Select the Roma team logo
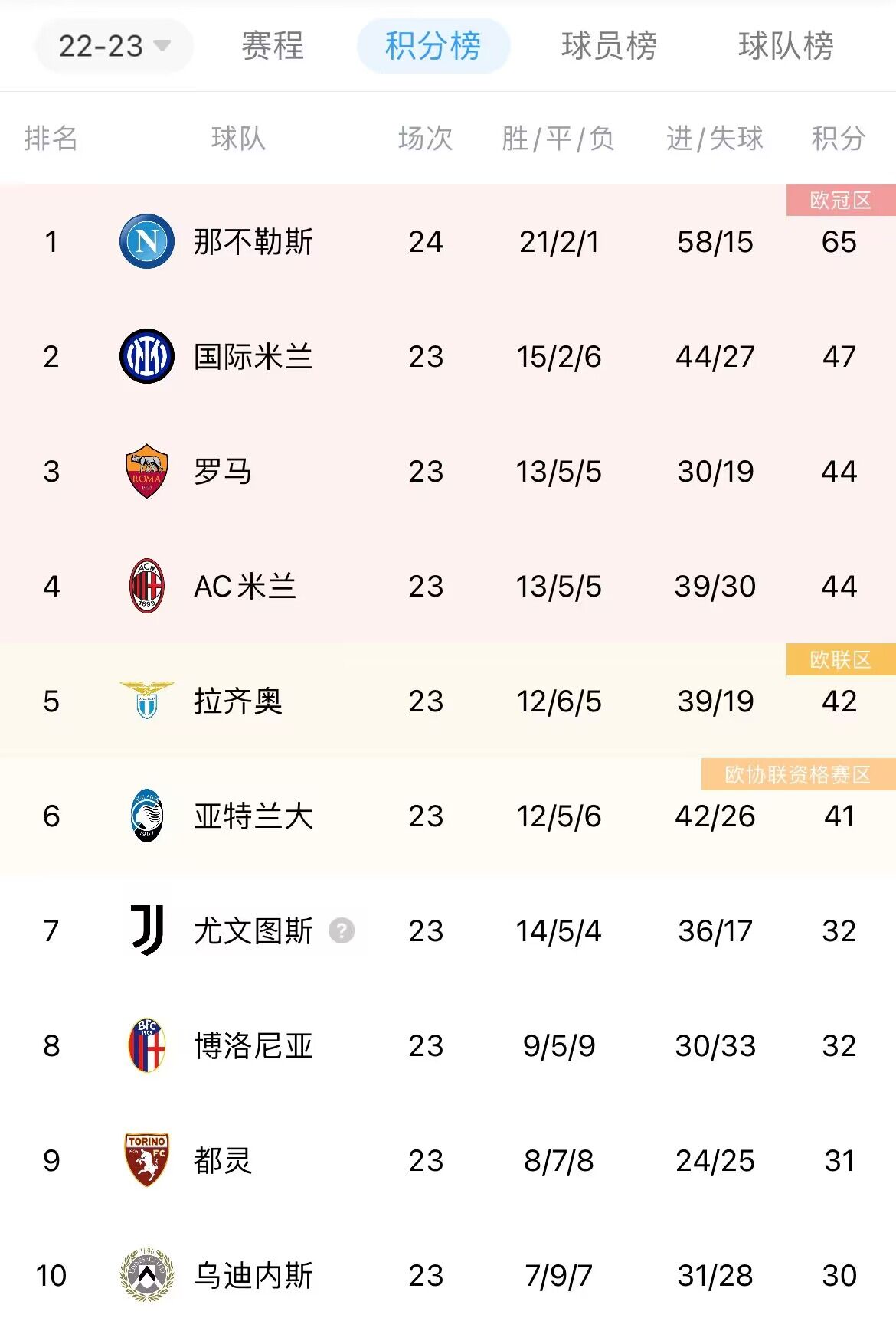 tap(146, 472)
